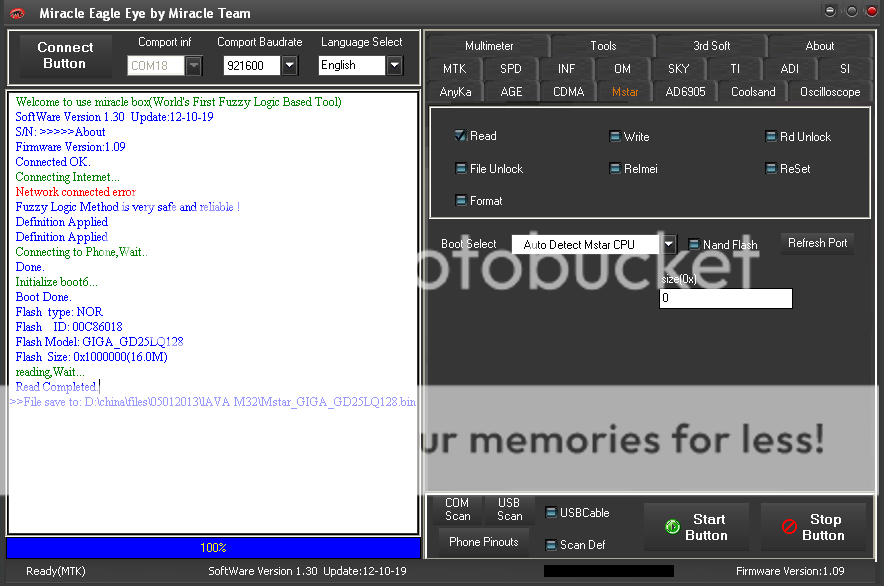884x586 pixels.
Task: Click the red prohibited icon in Stop Button
Action: tap(789, 527)
